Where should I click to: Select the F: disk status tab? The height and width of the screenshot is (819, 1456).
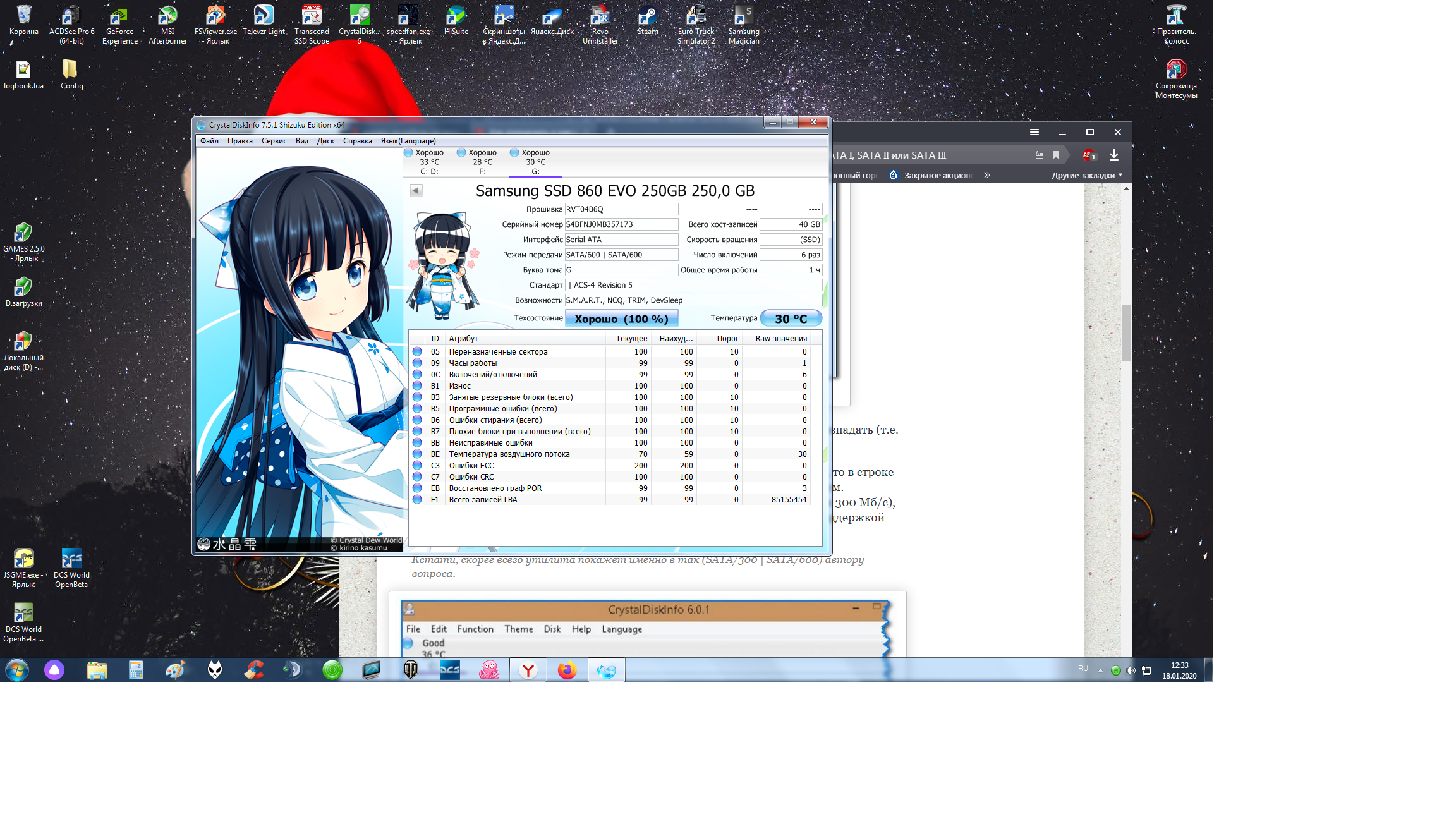[x=482, y=162]
